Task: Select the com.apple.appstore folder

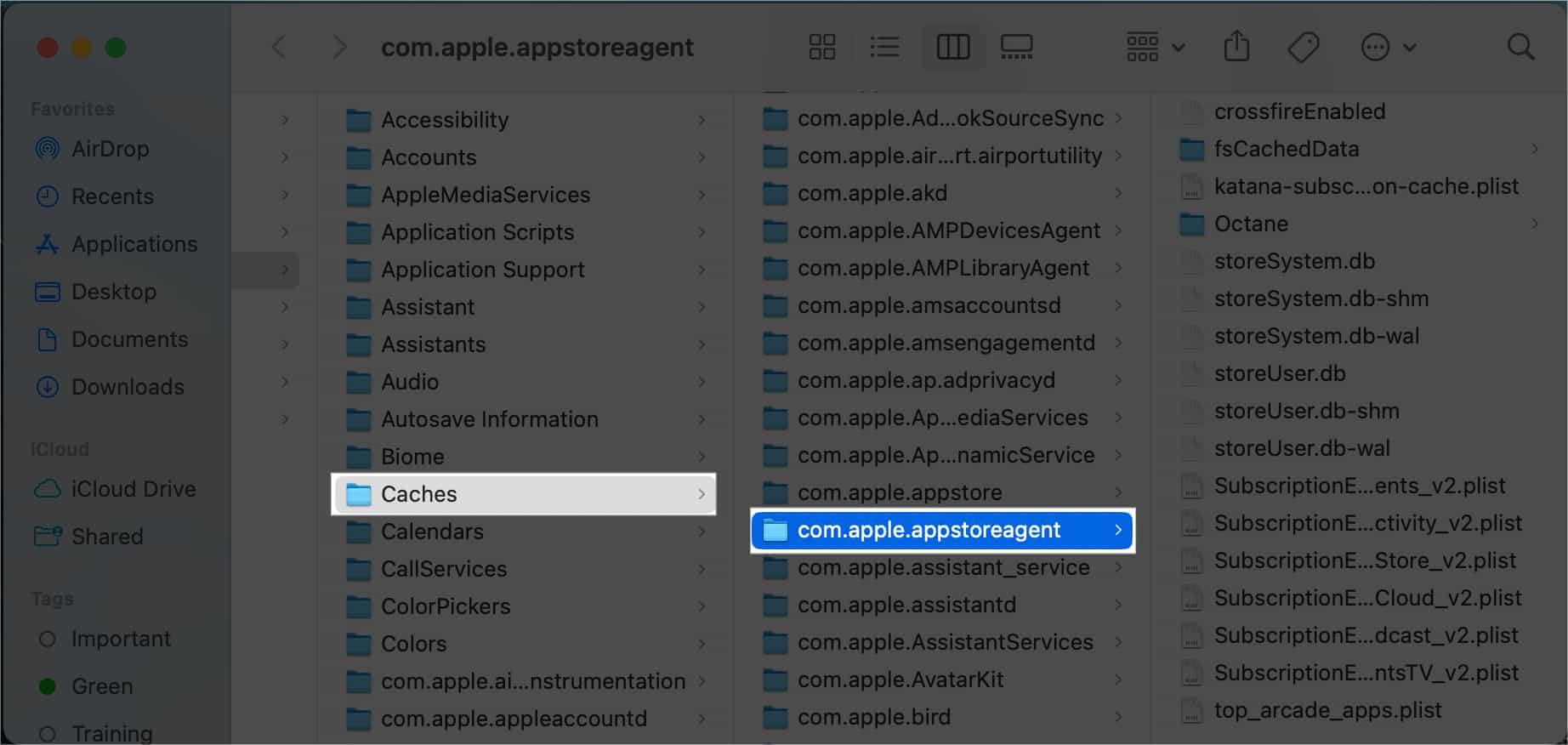Action: pos(942,492)
